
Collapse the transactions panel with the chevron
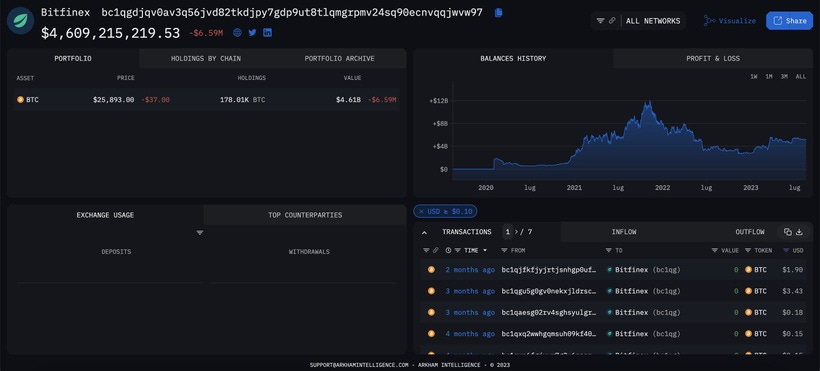[x=424, y=232]
